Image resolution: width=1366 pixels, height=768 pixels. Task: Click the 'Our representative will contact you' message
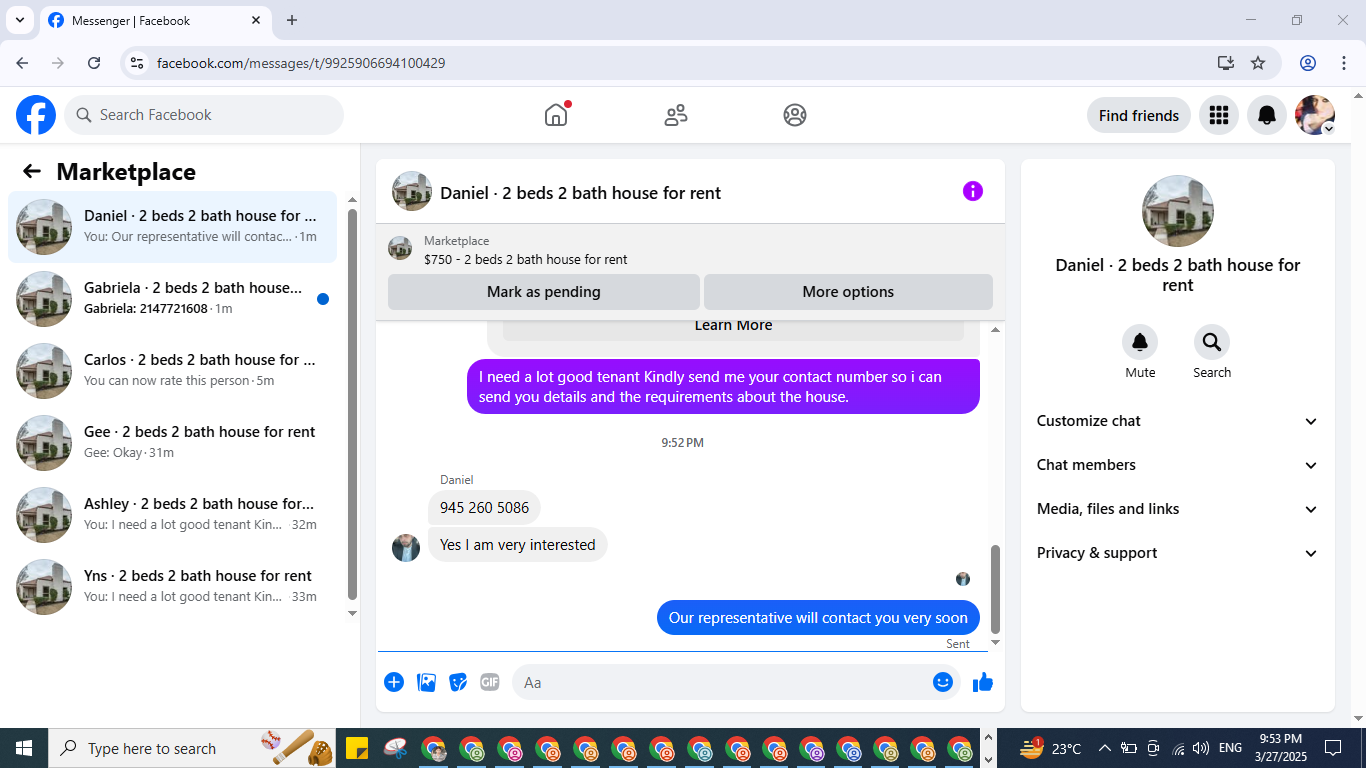(x=818, y=618)
